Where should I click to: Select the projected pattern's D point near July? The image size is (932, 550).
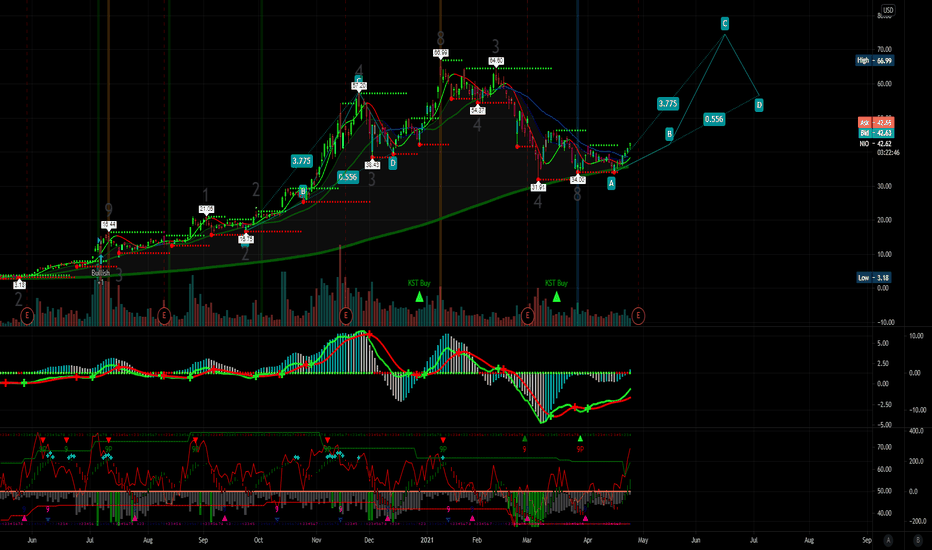click(x=759, y=105)
